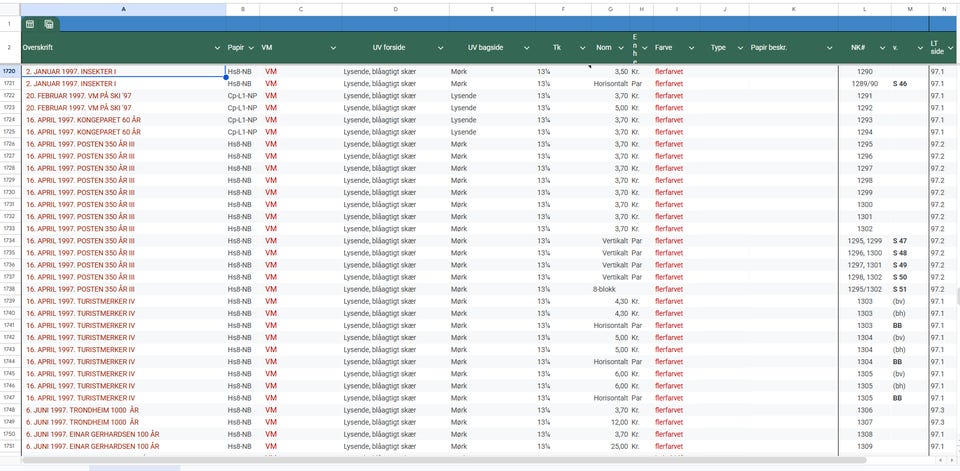Select the 8-blokk cell in Nom column

pyautogui.click(x=606, y=289)
